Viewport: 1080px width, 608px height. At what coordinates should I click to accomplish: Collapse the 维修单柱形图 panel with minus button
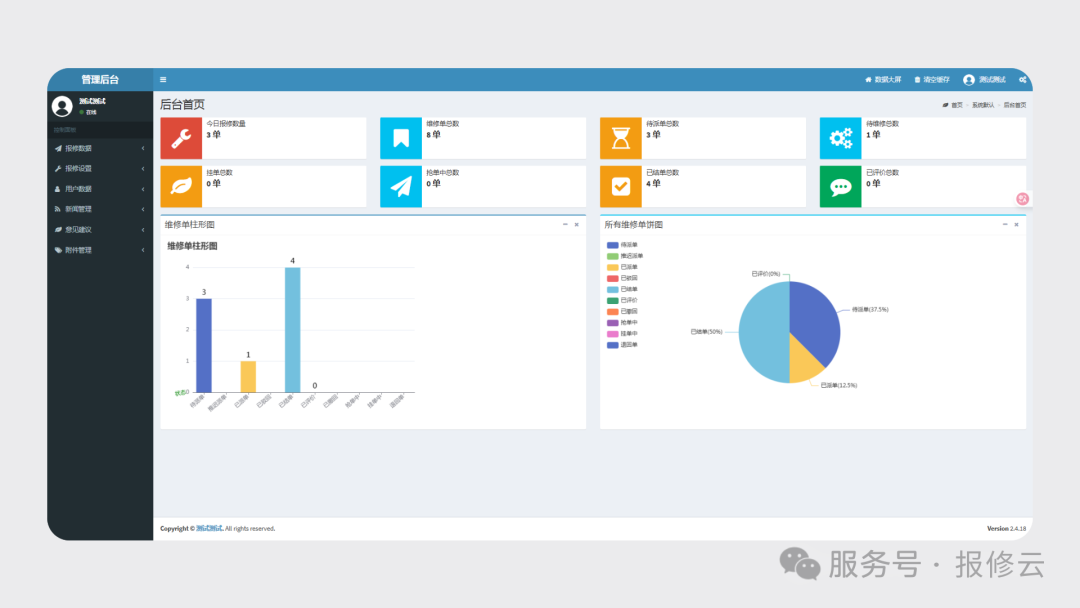click(x=565, y=225)
